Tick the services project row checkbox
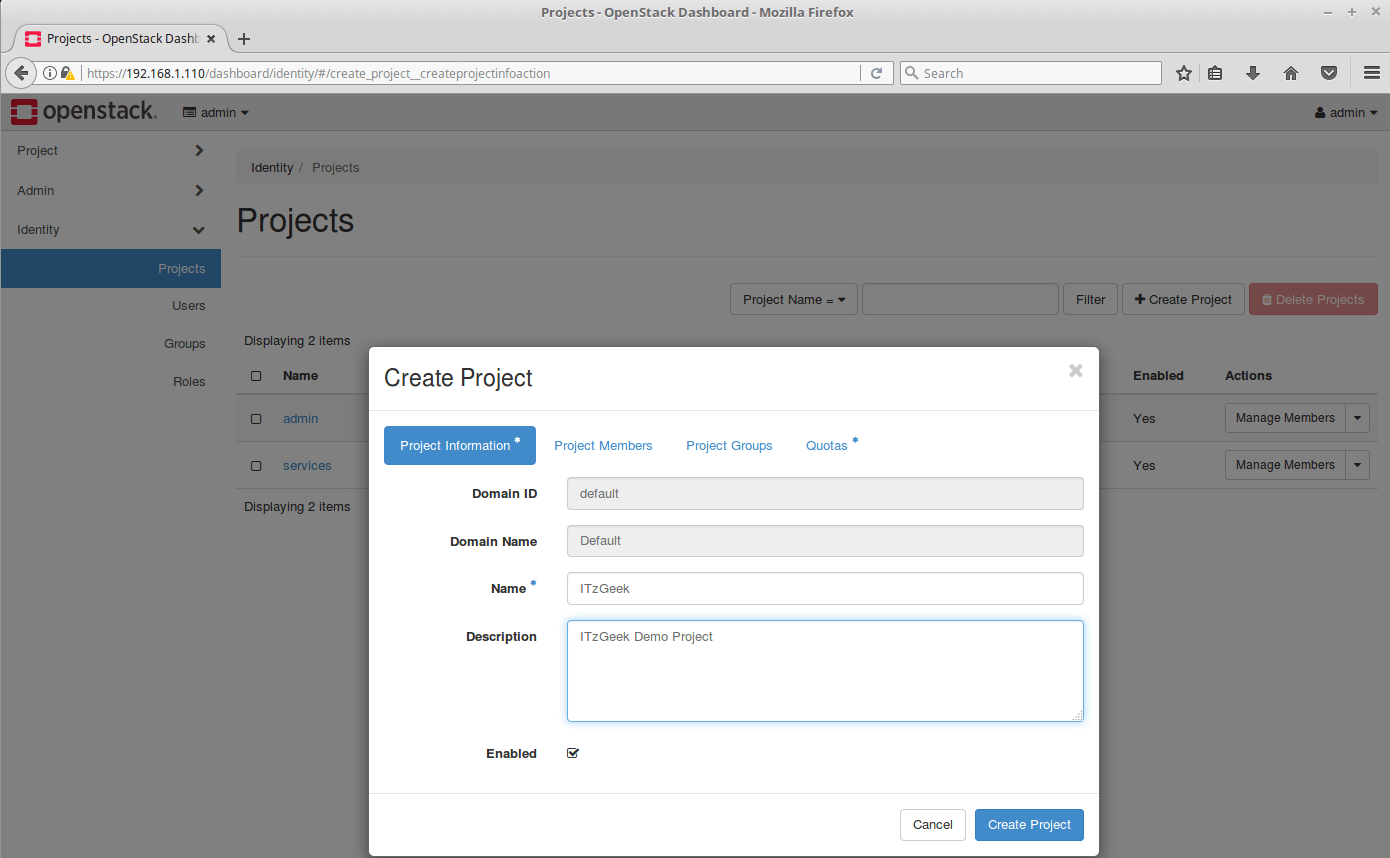1390x858 pixels. pyautogui.click(x=256, y=466)
